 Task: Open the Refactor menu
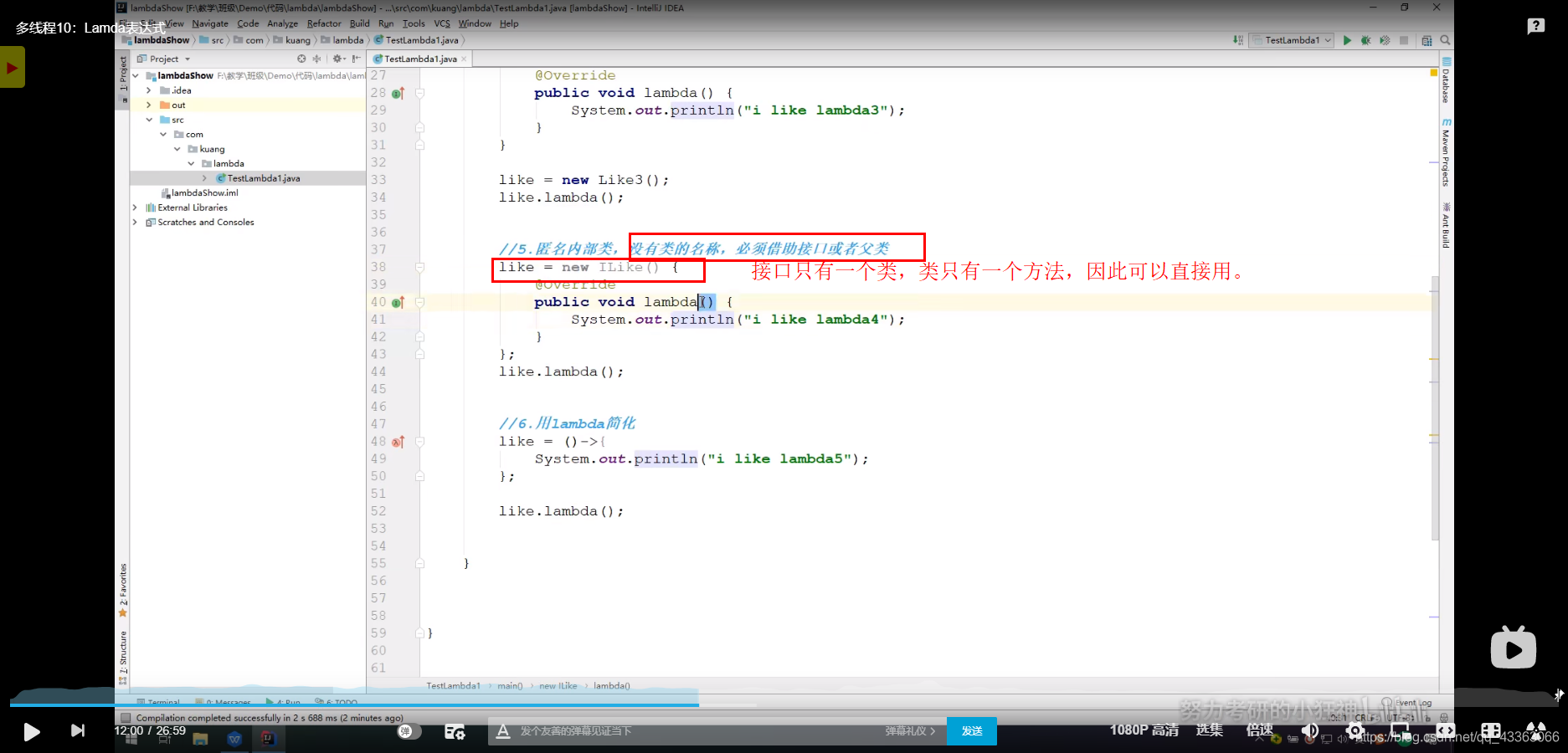324,23
